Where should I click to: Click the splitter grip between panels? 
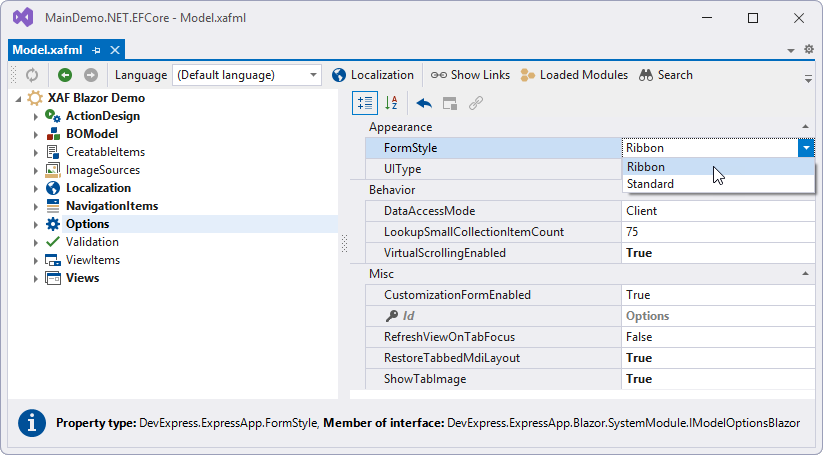(344, 244)
